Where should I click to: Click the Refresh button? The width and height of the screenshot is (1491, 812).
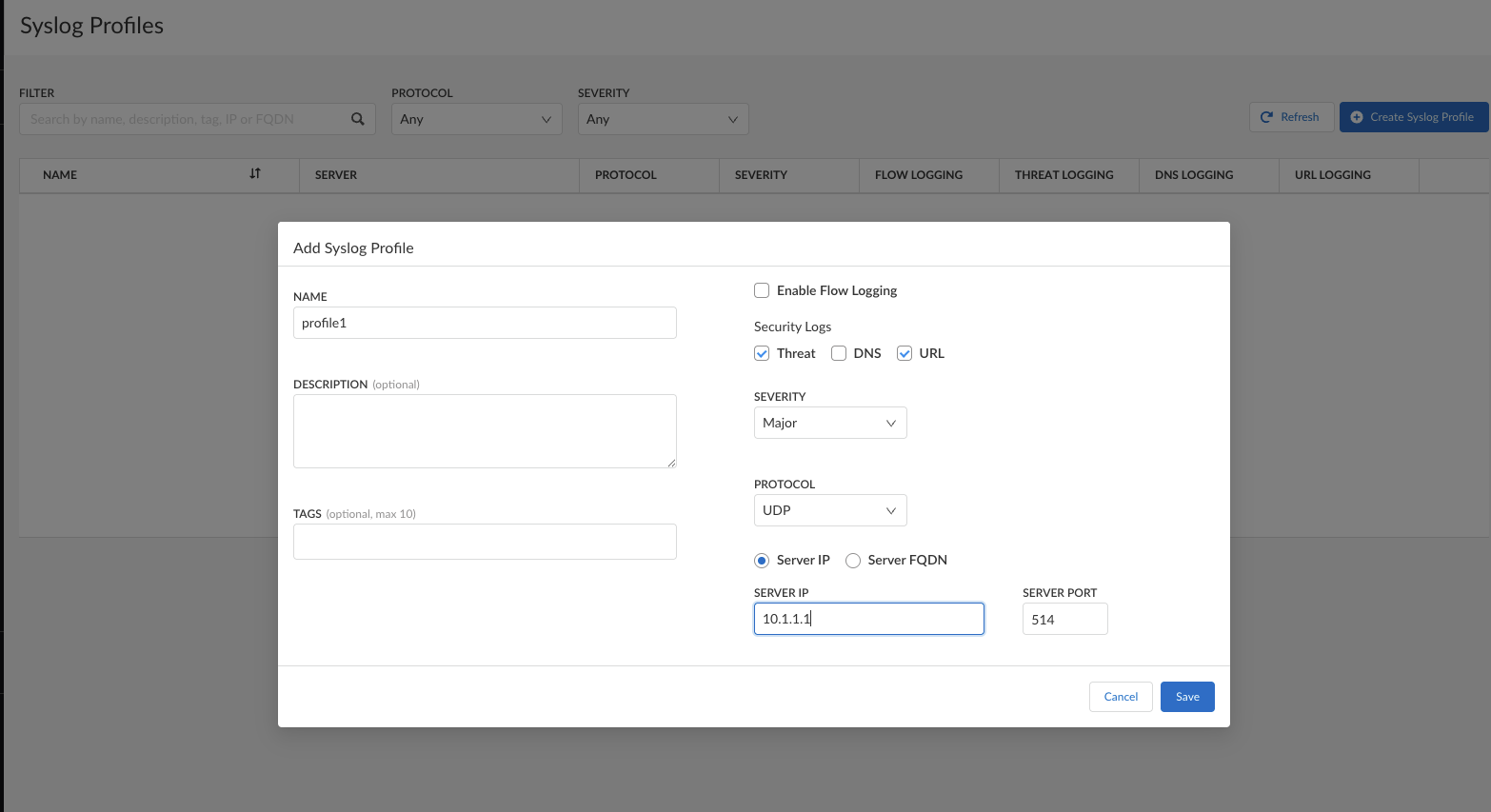(1290, 117)
